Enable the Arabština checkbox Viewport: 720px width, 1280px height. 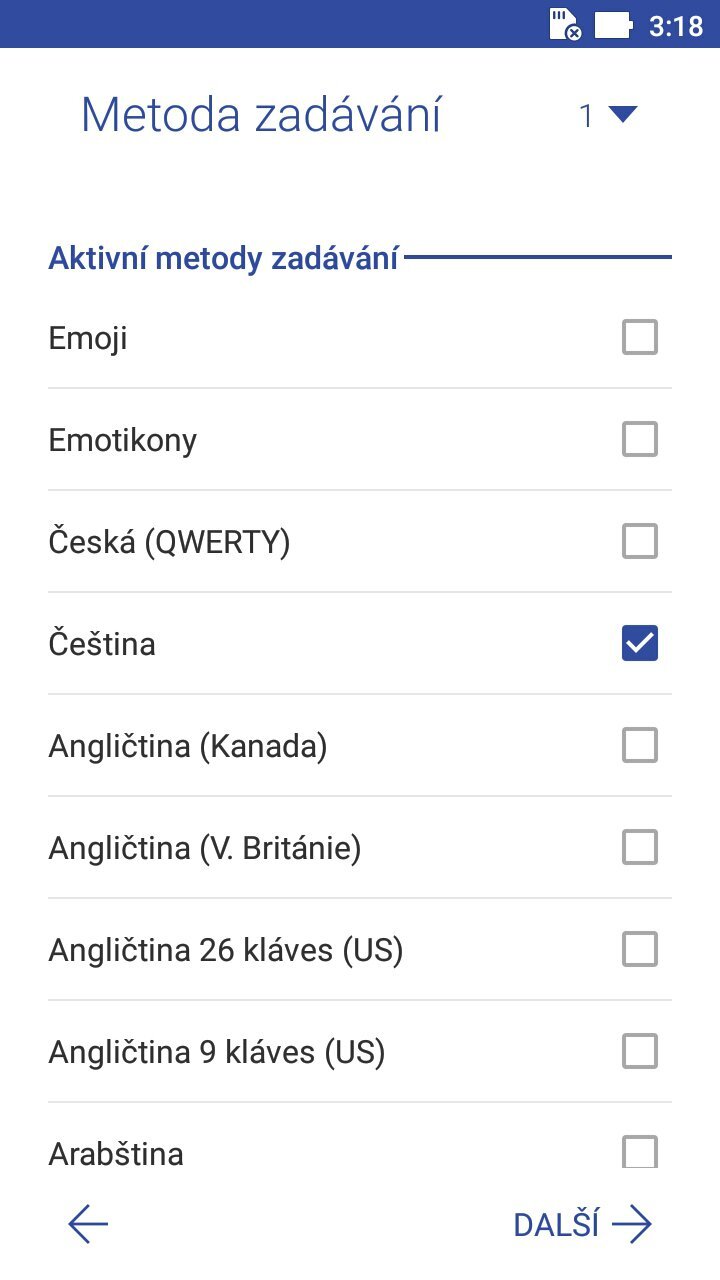click(640, 1152)
